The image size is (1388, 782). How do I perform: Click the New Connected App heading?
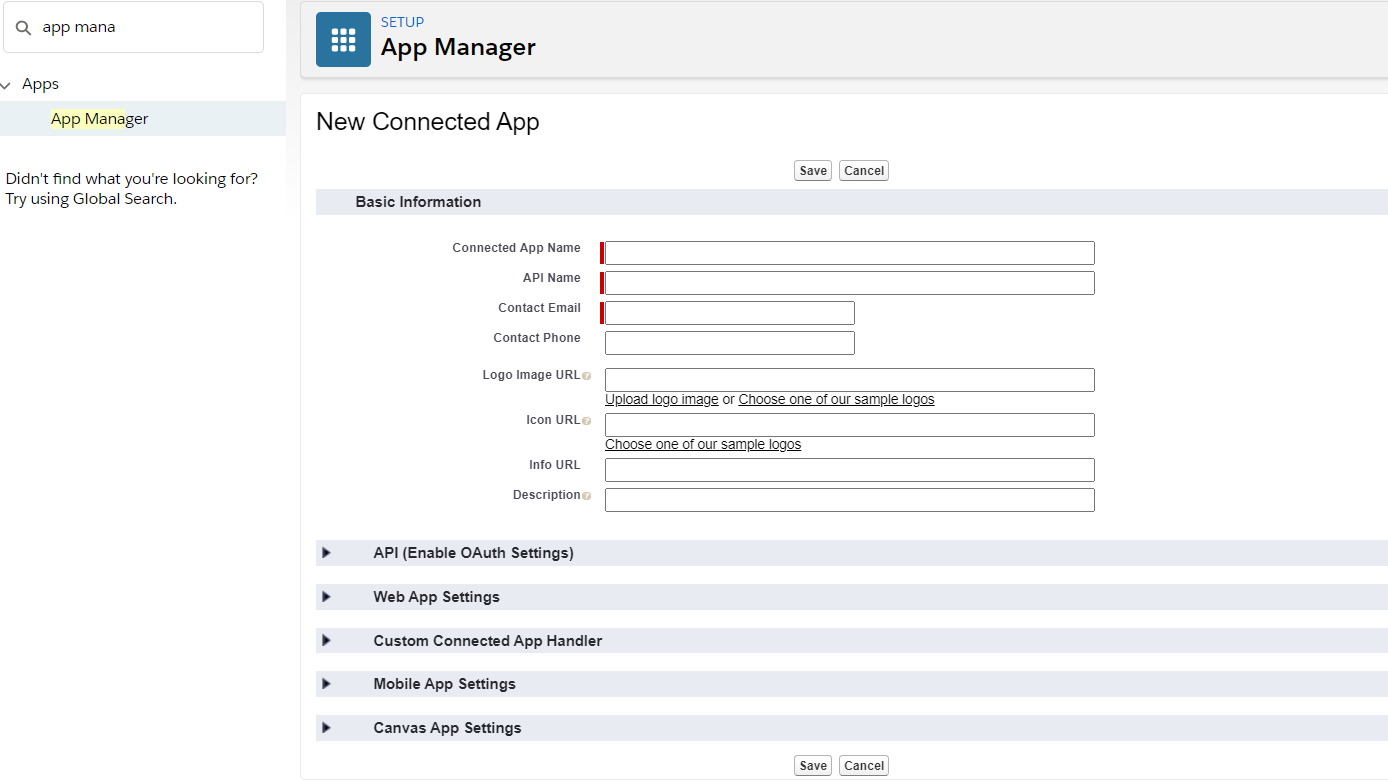pyautogui.click(x=428, y=122)
